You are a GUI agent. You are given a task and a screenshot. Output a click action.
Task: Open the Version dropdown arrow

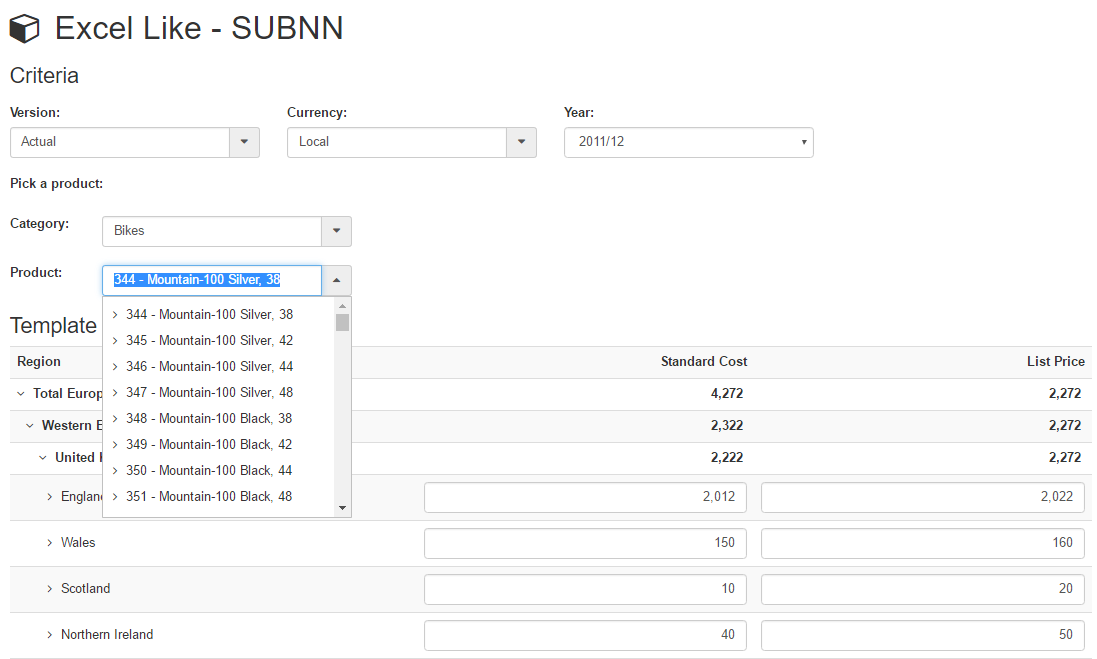244,142
